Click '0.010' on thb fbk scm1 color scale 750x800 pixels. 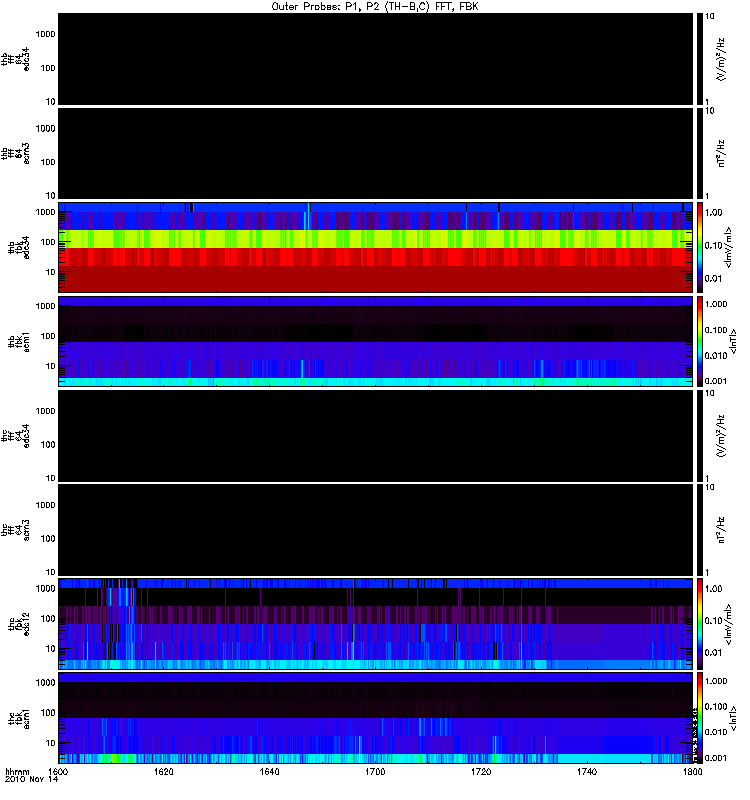point(716,356)
